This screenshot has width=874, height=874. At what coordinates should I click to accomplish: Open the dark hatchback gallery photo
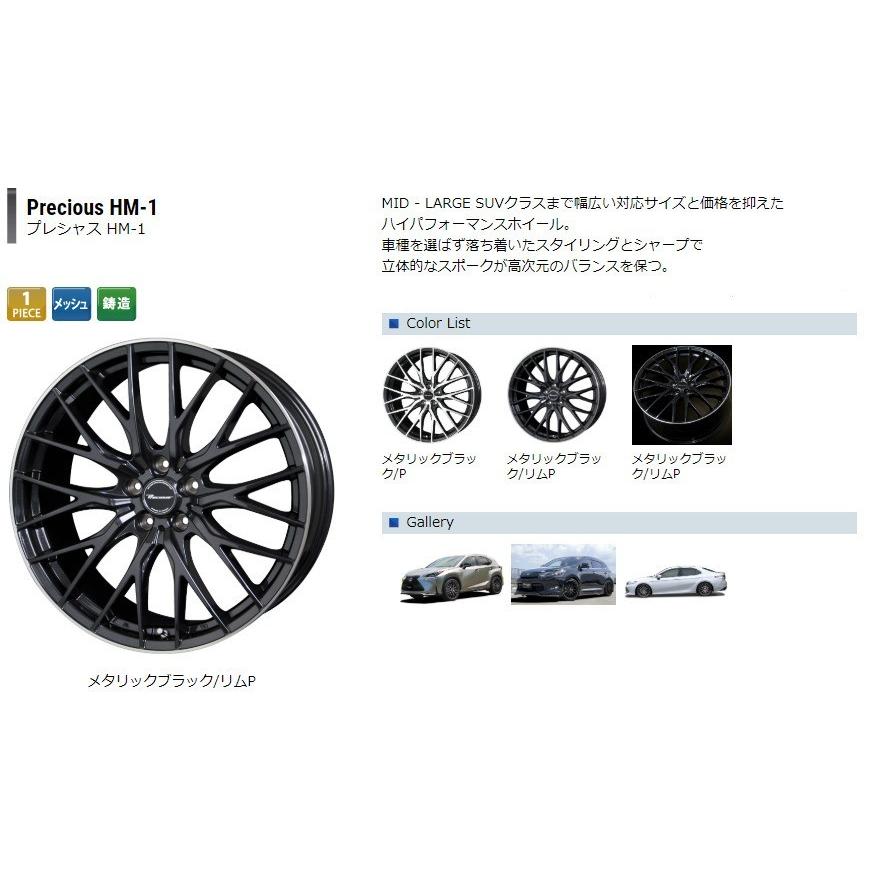point(563,574)
